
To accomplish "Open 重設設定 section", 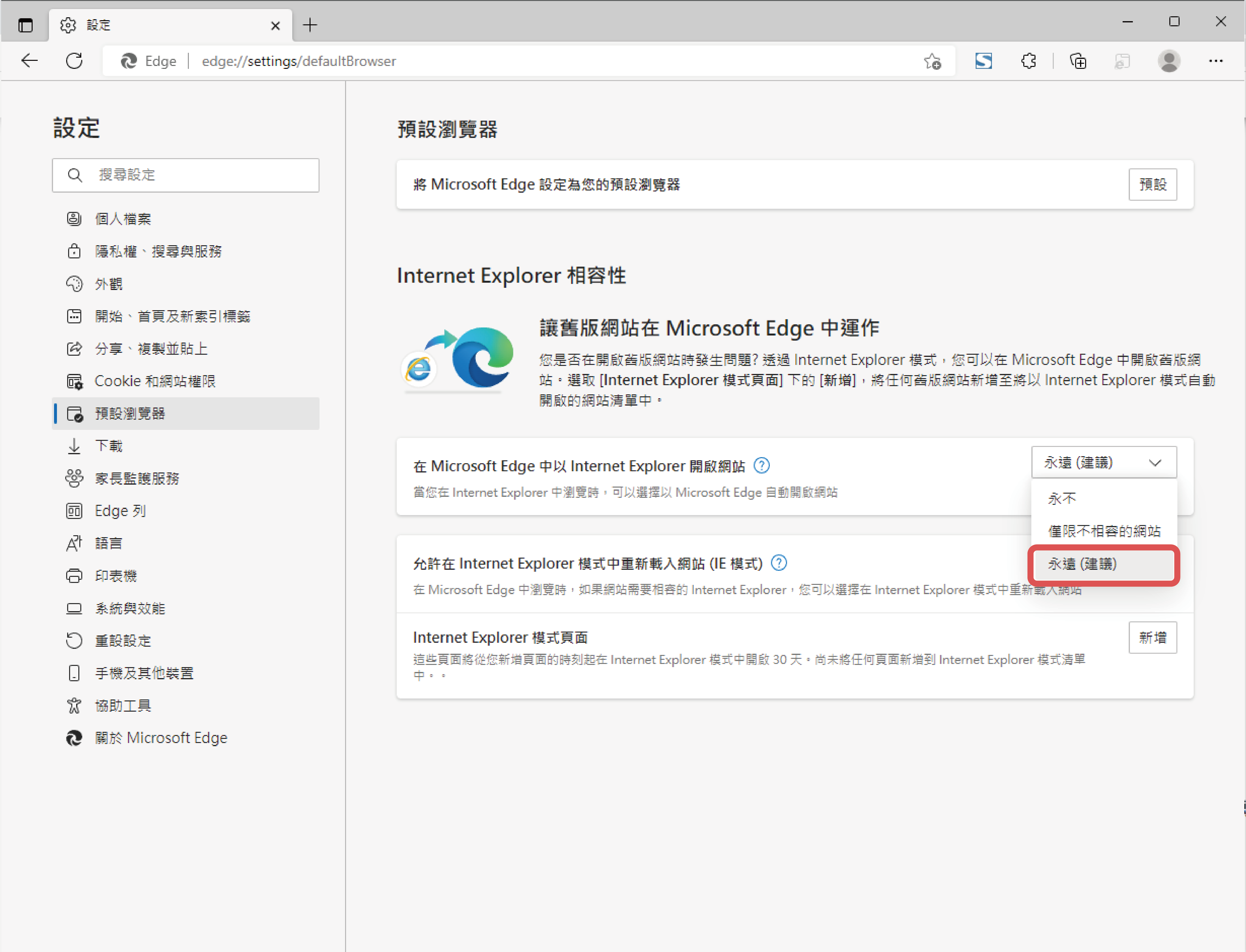I will (186, 641).
